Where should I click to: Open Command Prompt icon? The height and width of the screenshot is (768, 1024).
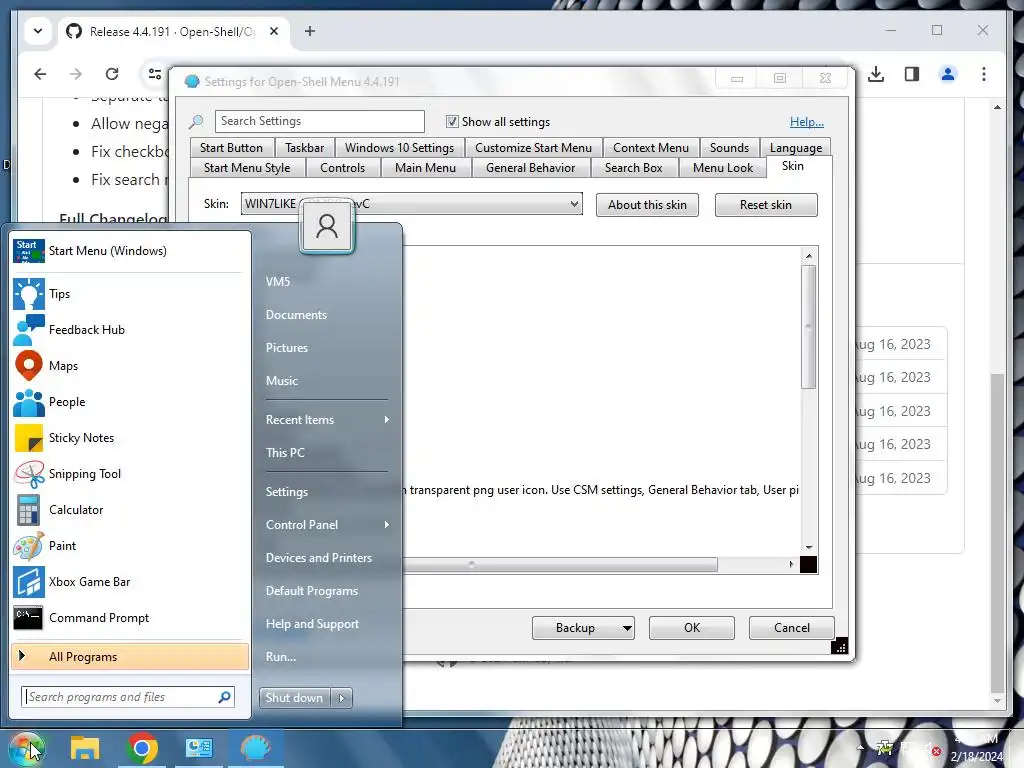(x=29, y=618)
